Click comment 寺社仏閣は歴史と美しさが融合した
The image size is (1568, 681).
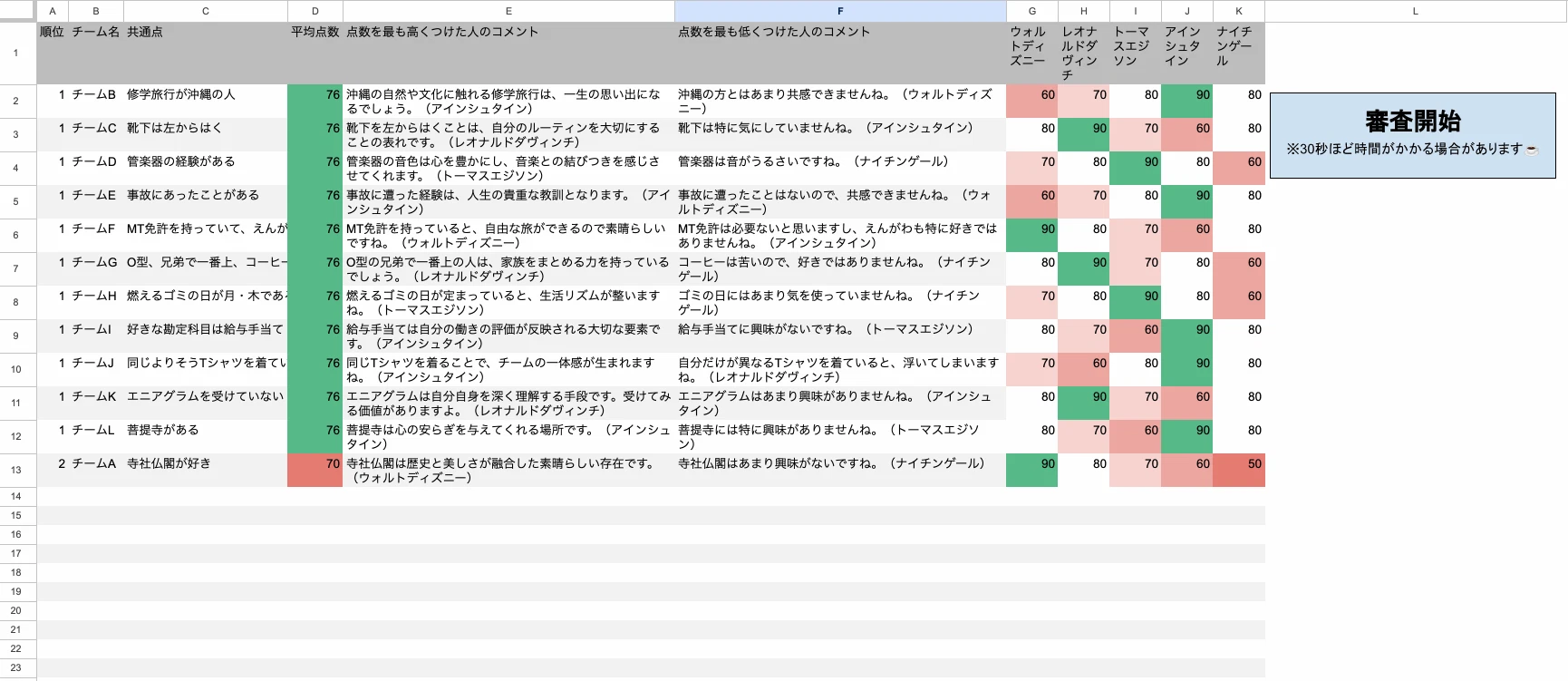coord(508,470)
